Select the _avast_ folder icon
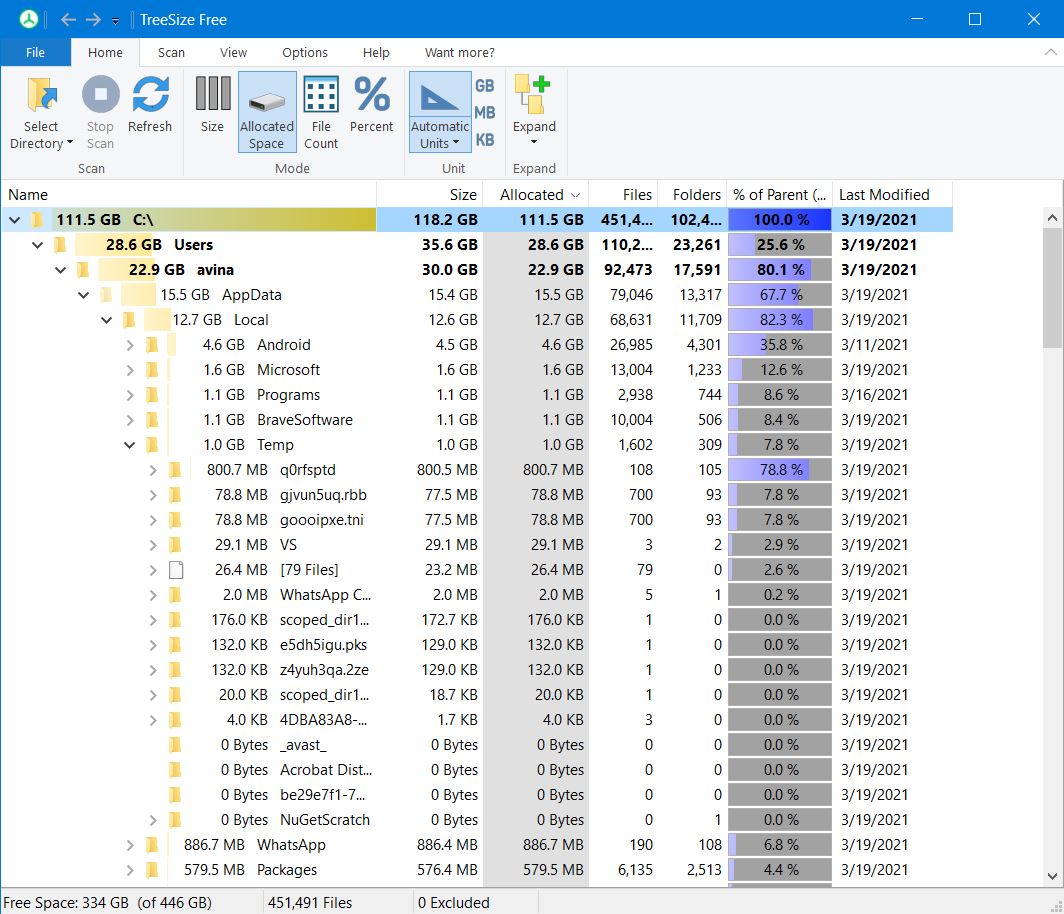1064x914 pixels. pos(175,745)
